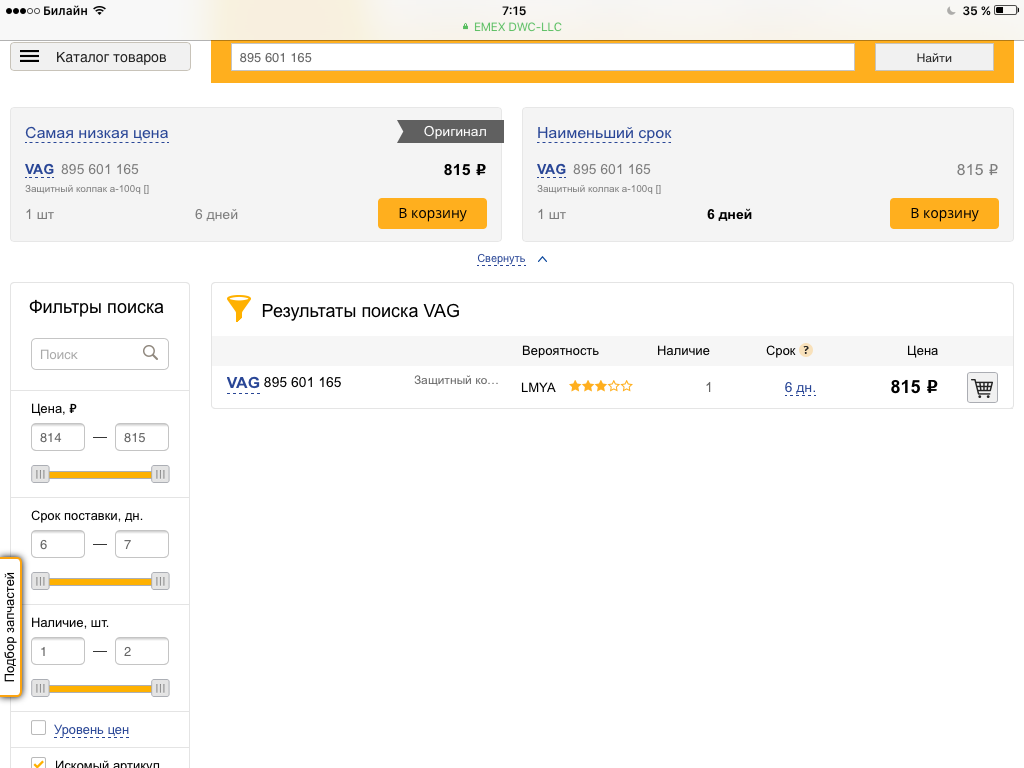Toggle the Уровень цен checkbox
1024x768 pixels.
tap(39, 728)
